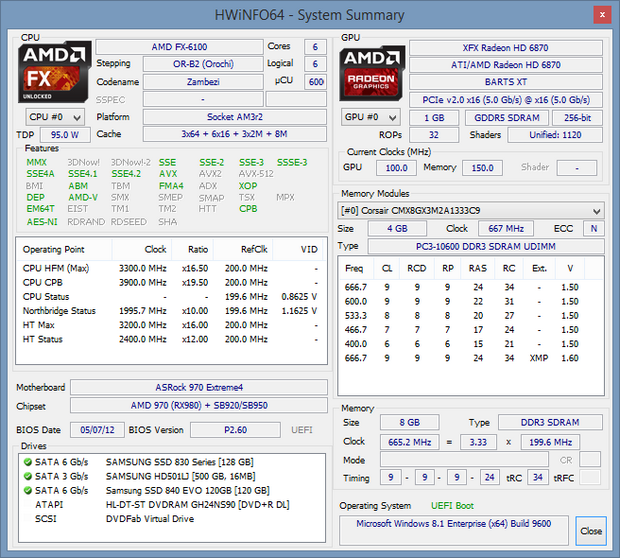The height and width of the screenshot is (558, 620).
Task: Click the tRC 34 timing field
Action: (x=538, y=477)
